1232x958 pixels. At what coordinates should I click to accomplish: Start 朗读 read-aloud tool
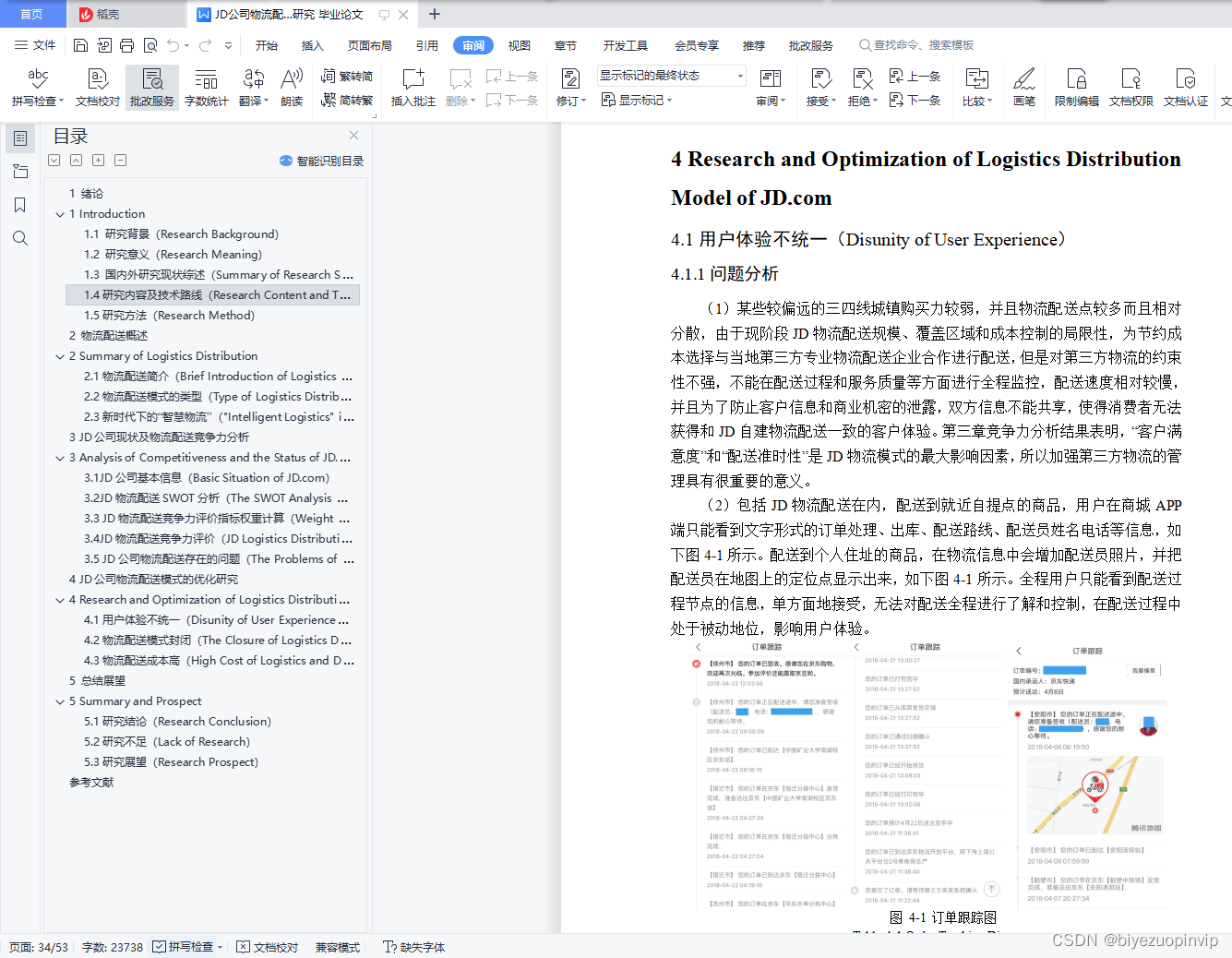292,88
